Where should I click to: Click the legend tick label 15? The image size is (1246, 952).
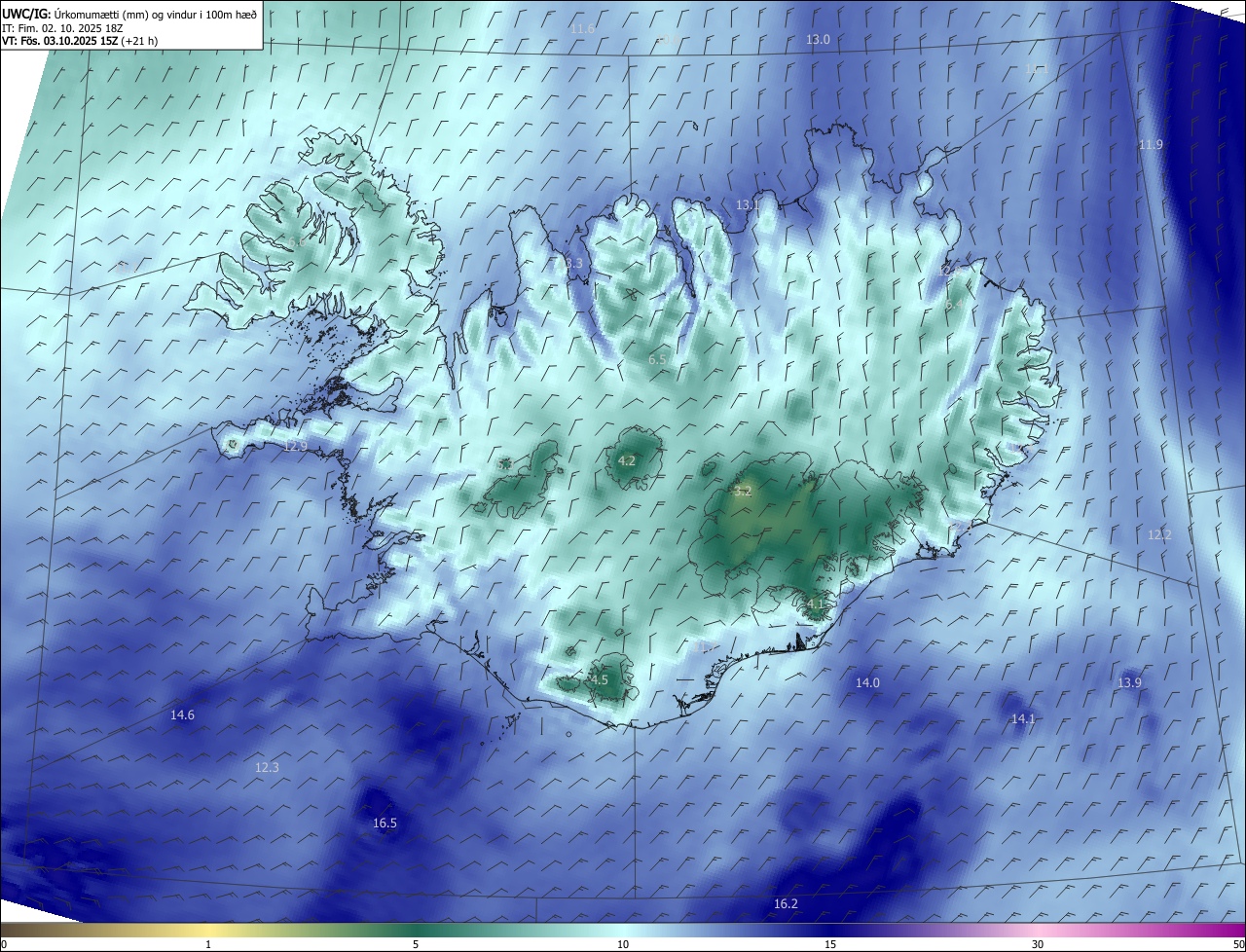(x=830, y=944)
